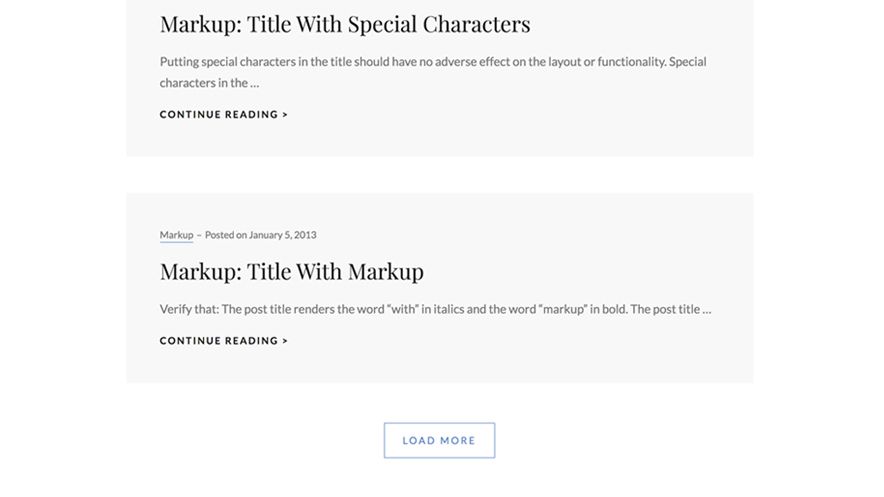Click the January 5, 2013 post date

click(x=282, y=235)
